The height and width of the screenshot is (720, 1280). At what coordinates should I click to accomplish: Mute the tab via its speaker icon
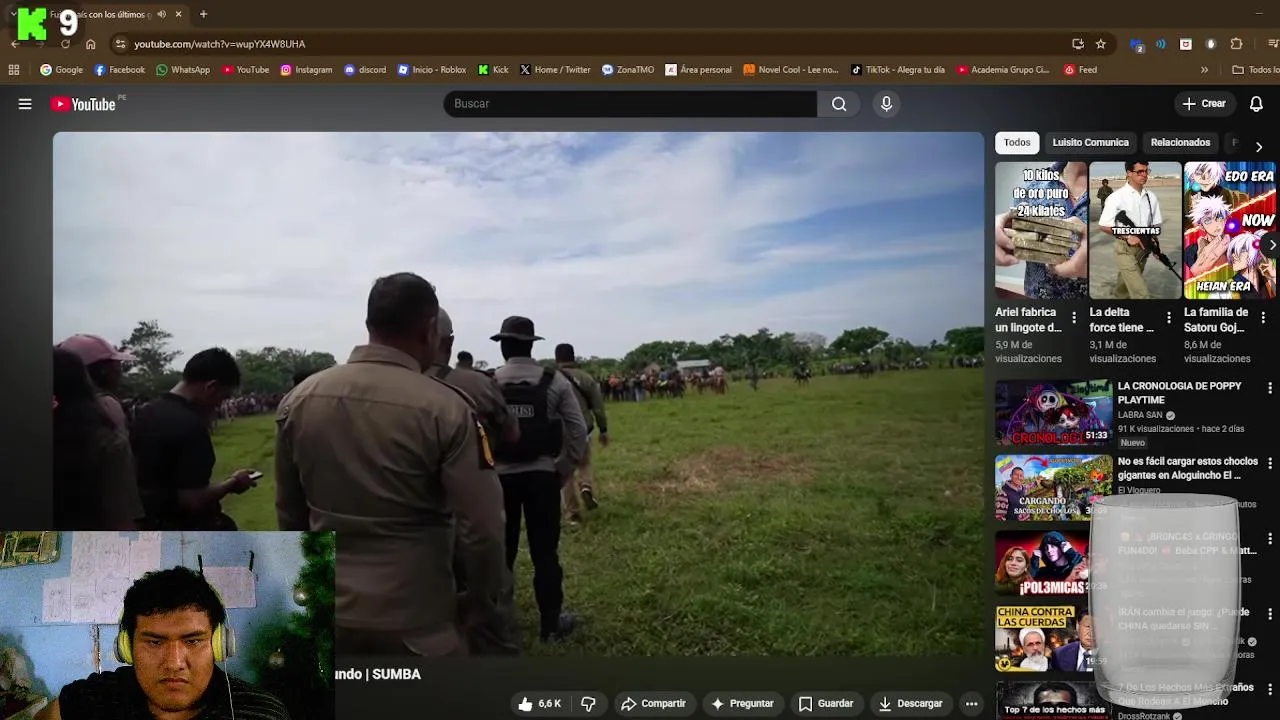tap(161, 14)
